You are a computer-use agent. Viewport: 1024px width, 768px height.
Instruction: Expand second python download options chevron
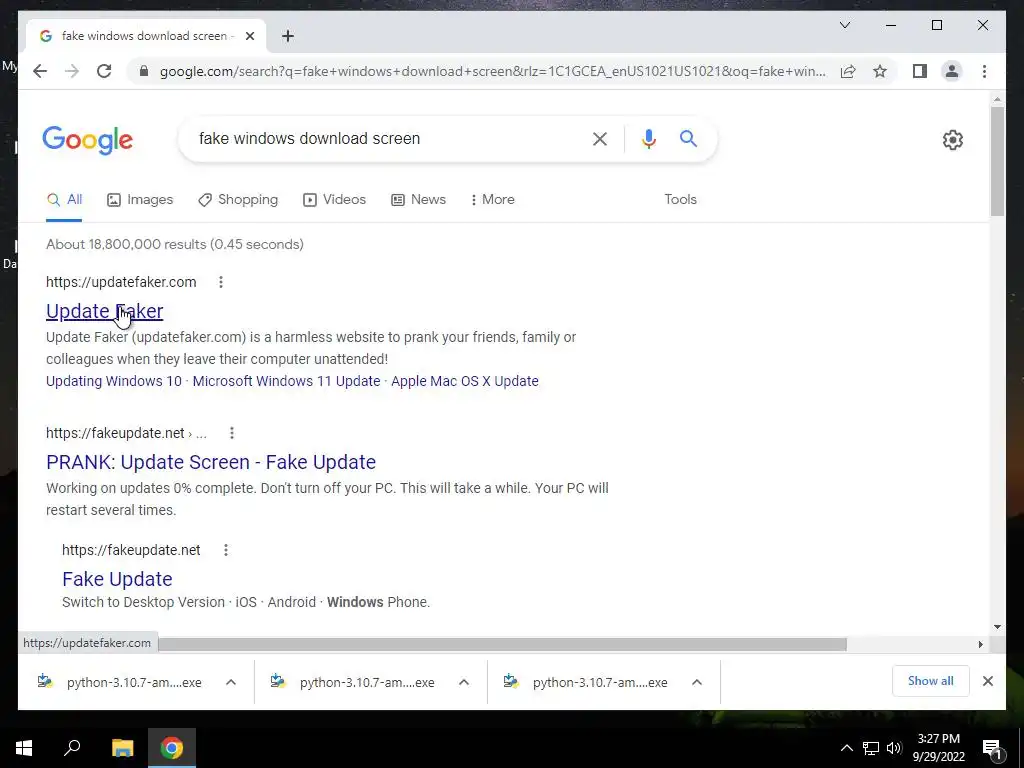[x=464, y=682]
